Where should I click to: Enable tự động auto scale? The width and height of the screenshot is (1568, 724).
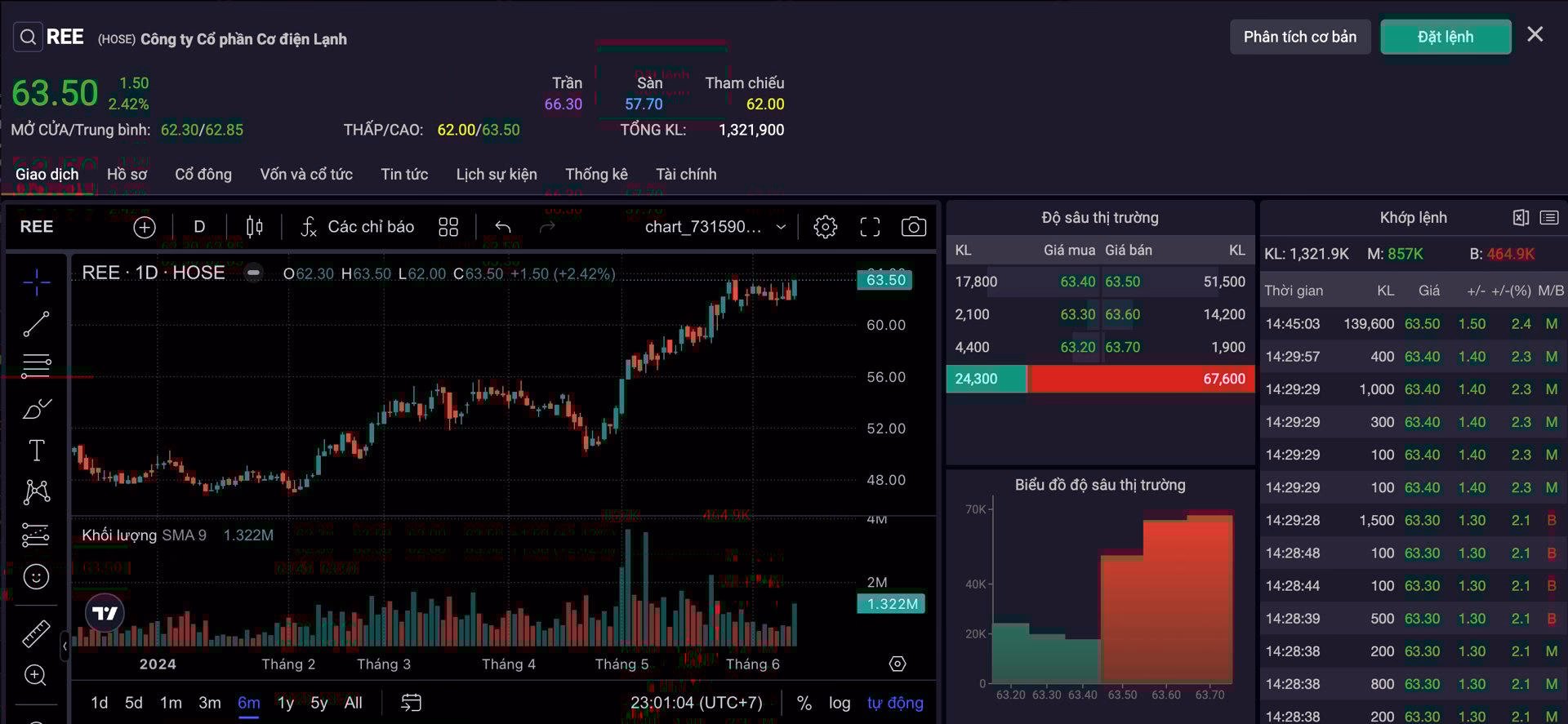pos(895,703)
